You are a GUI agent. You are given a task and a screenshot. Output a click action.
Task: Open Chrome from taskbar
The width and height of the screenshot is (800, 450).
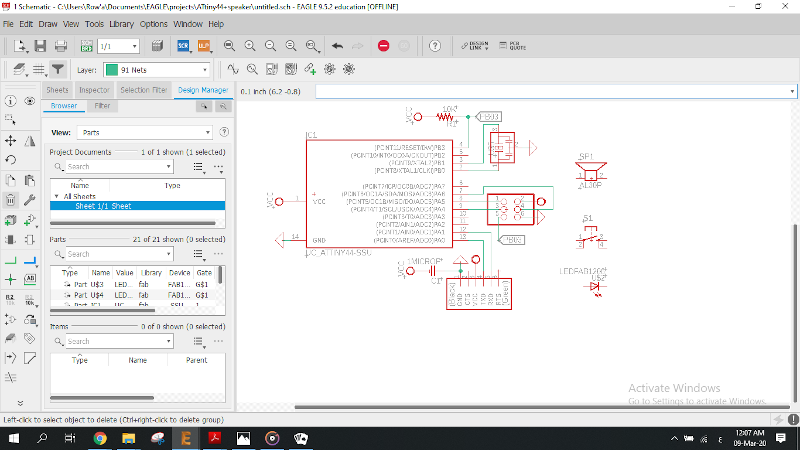[100, 438]
